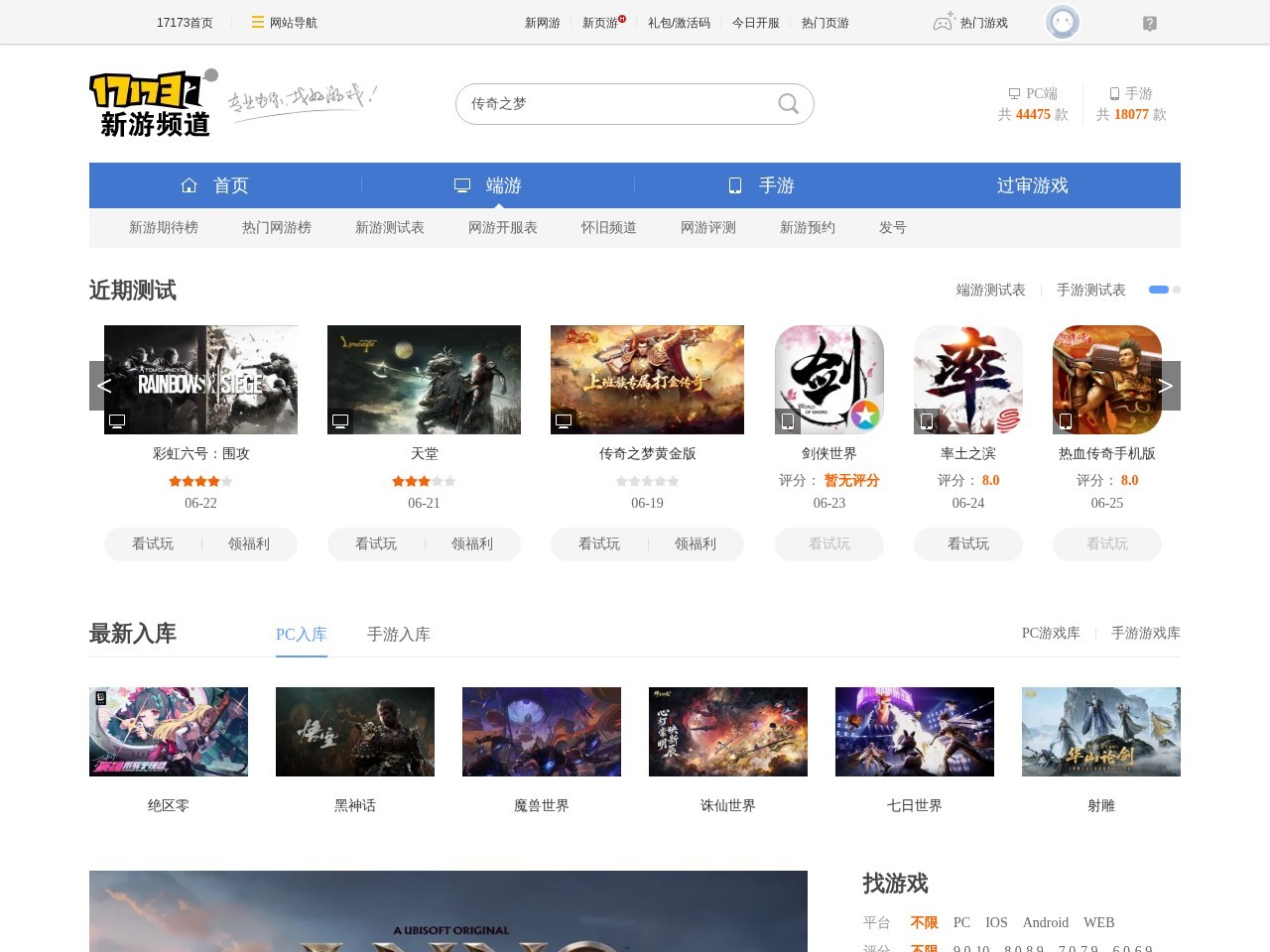Click the PC端 monitor icon
1270x952 pixels.
coord(1014,93)
